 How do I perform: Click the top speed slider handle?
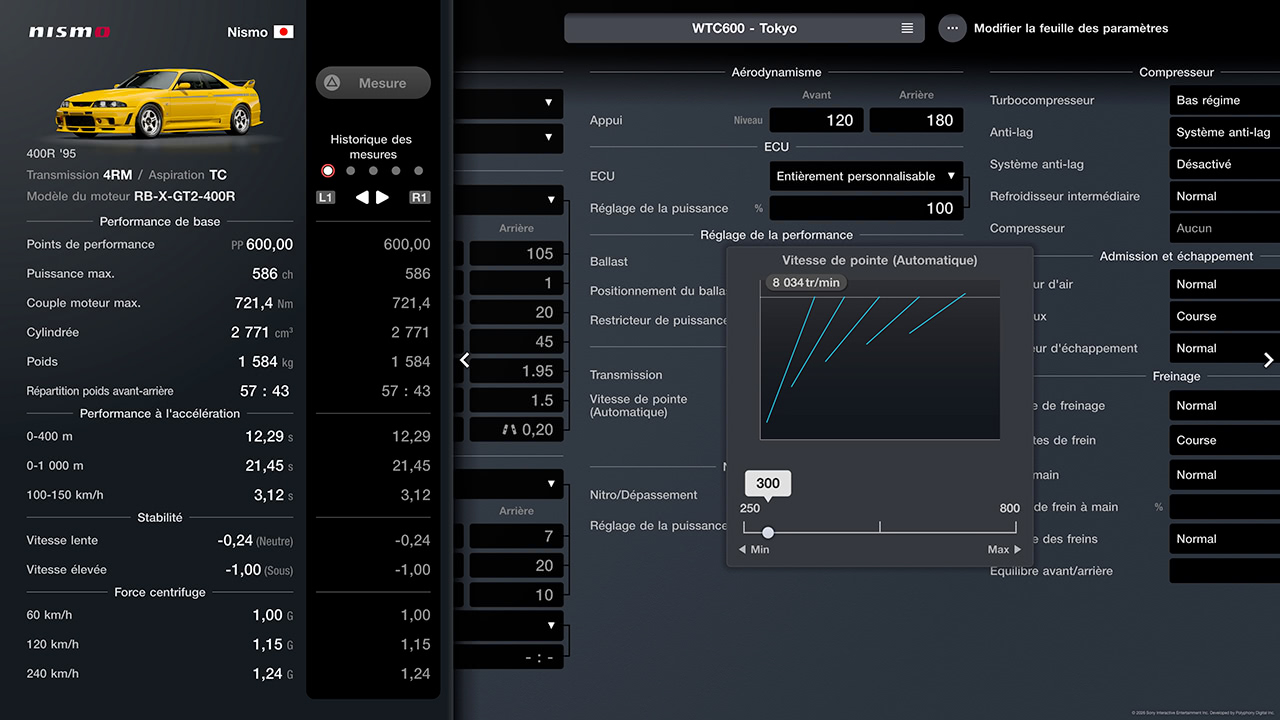click(x=768, y=533)
